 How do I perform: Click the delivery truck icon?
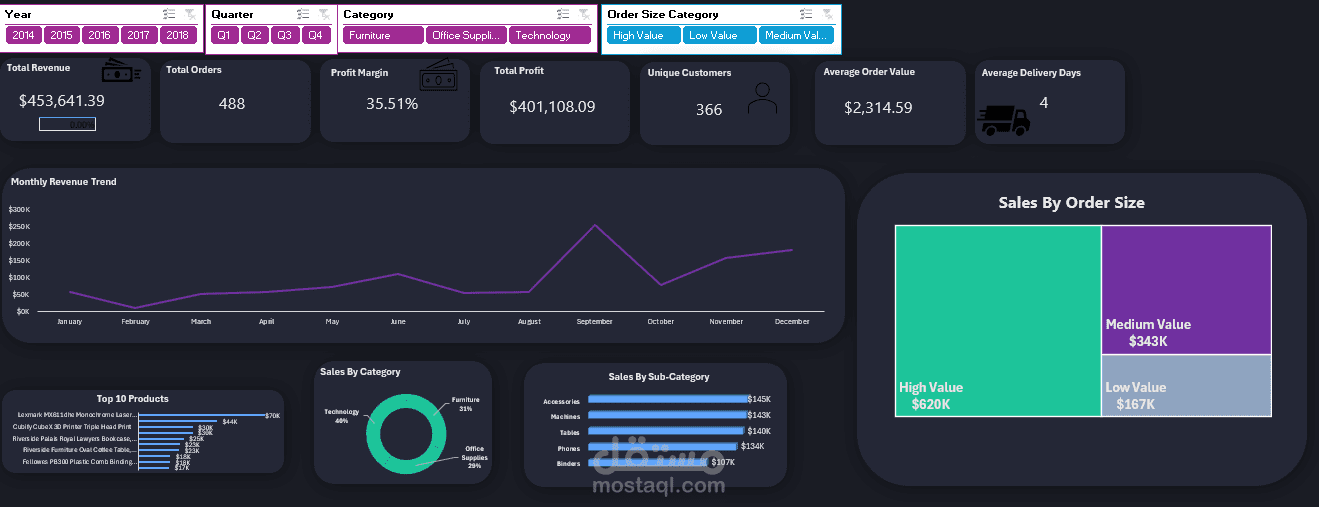pyautogui.click(x=1003, y=120)
